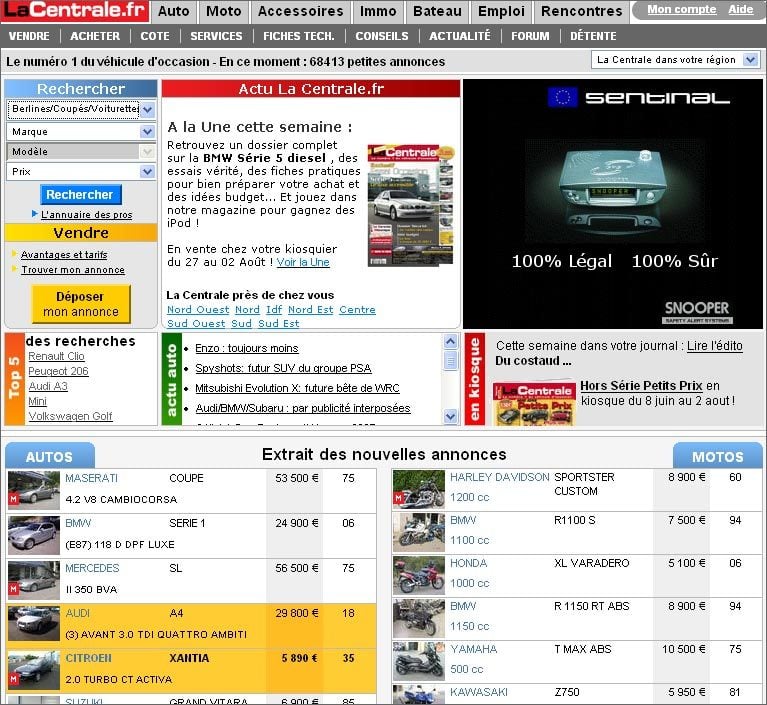The image size is (767, 705).
Task: Select the Accessoires tab
Action: (300, 12)
